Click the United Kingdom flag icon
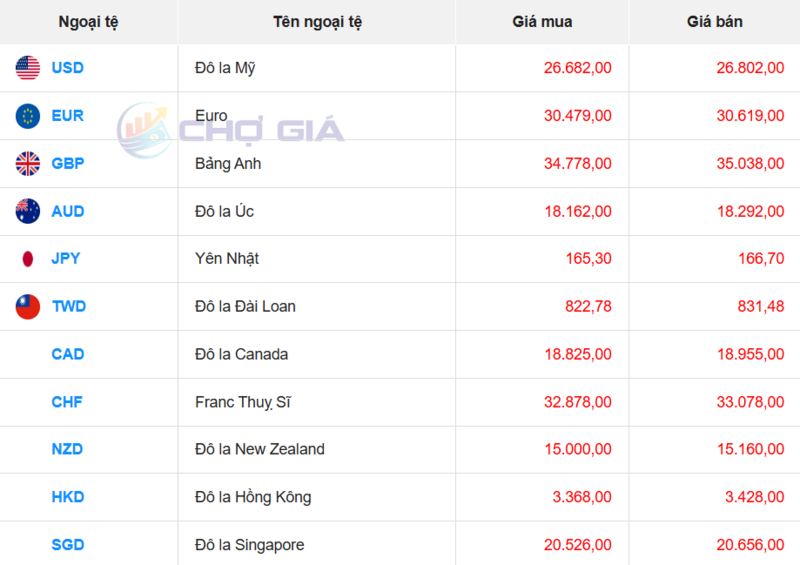800x565 pixels. [x=28, y=164]
